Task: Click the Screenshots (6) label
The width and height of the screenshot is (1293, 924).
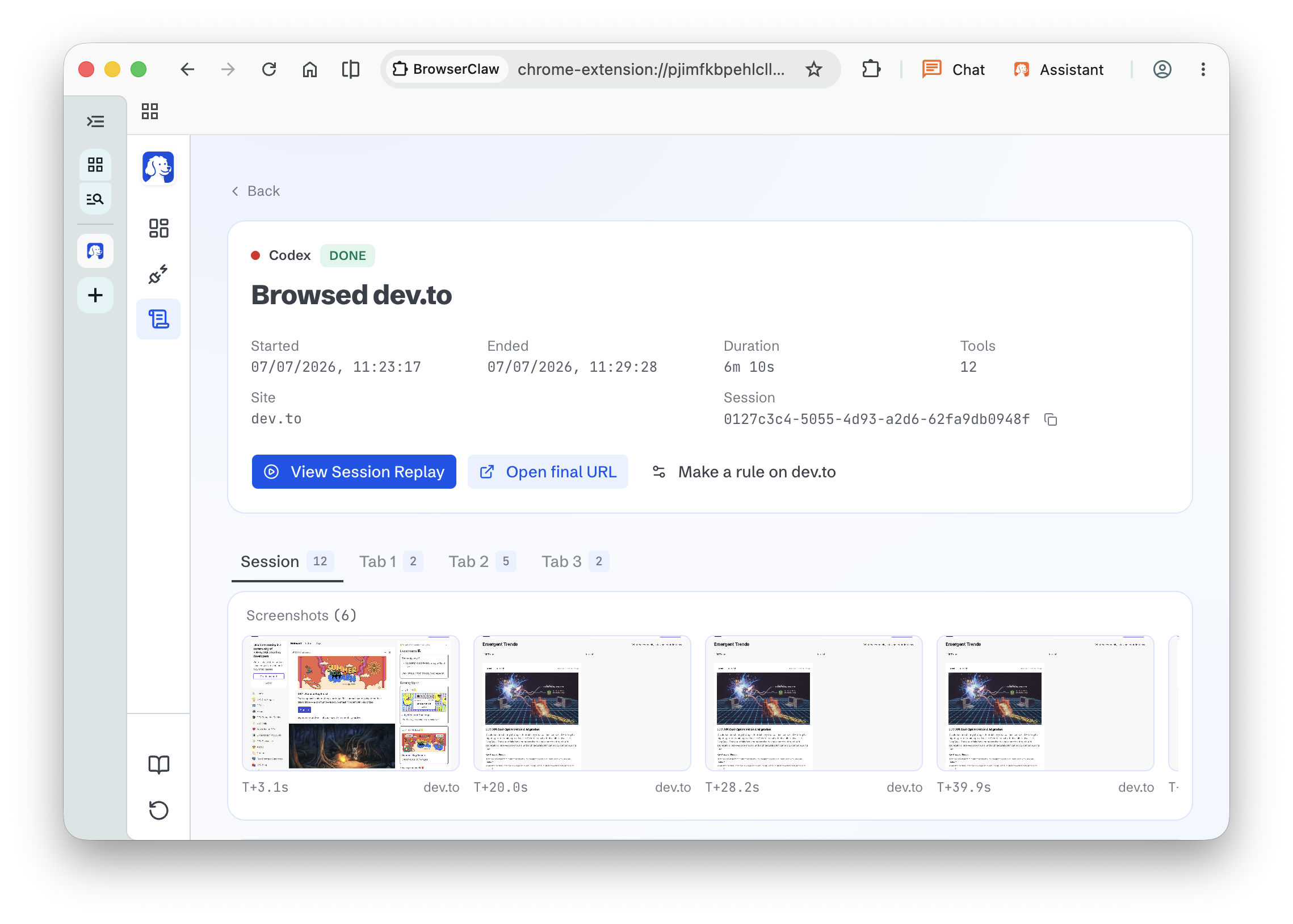Action: click(x=301, y=616)
